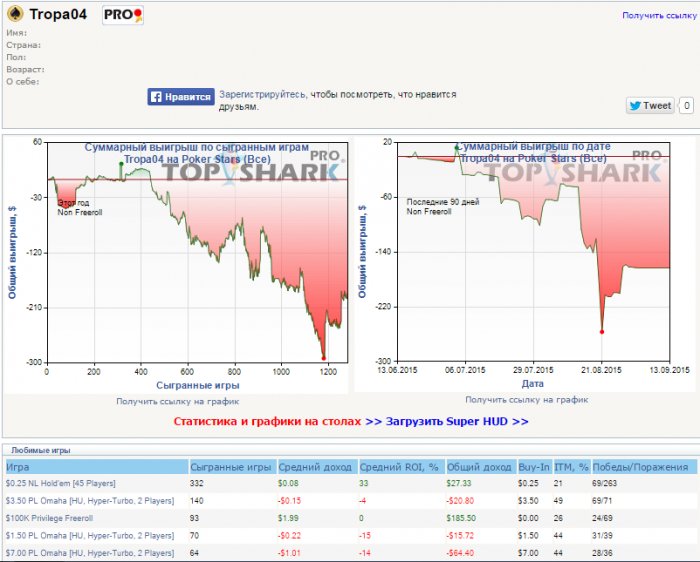Click the 332 games played cell
Viewport: 700px width, 562px height.
coord(196,483)
